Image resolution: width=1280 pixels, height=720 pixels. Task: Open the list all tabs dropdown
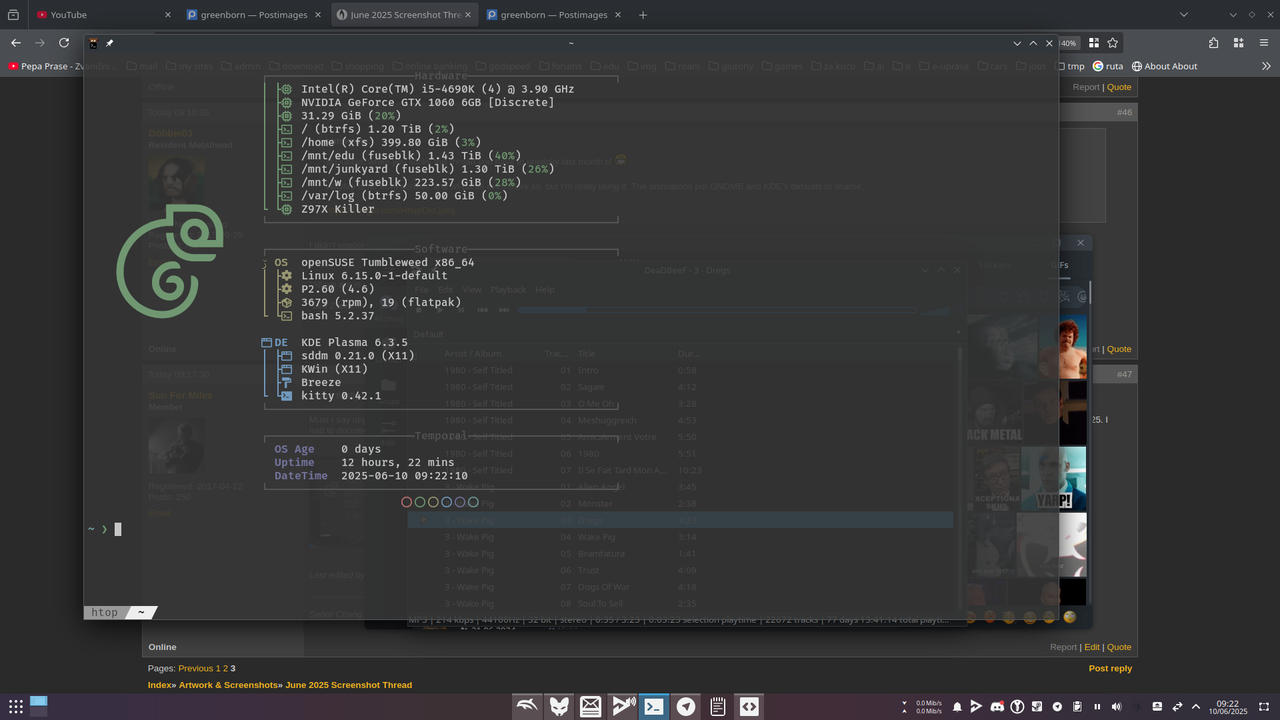[1184, 15]
